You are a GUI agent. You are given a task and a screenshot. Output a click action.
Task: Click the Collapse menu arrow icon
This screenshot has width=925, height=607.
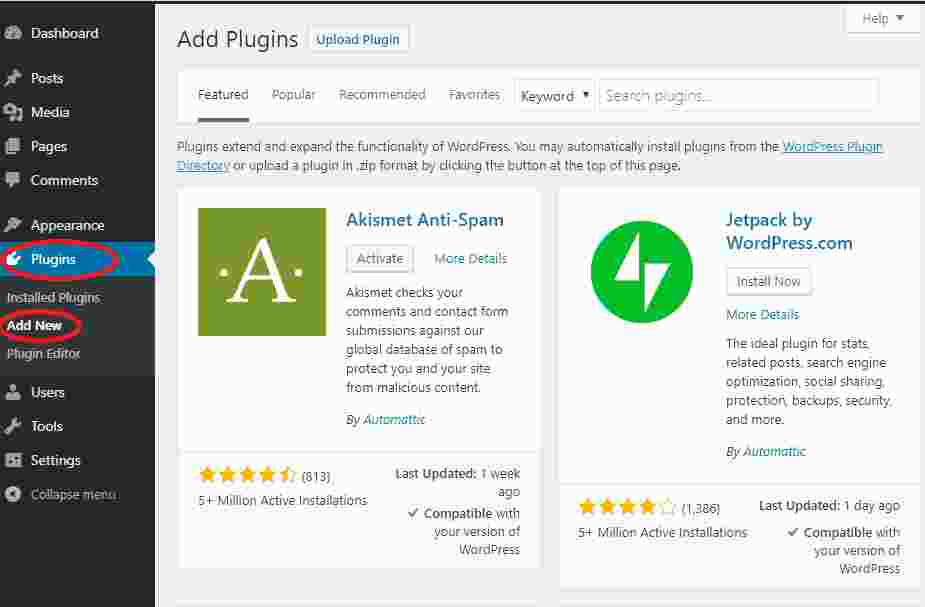coord(12,494)
